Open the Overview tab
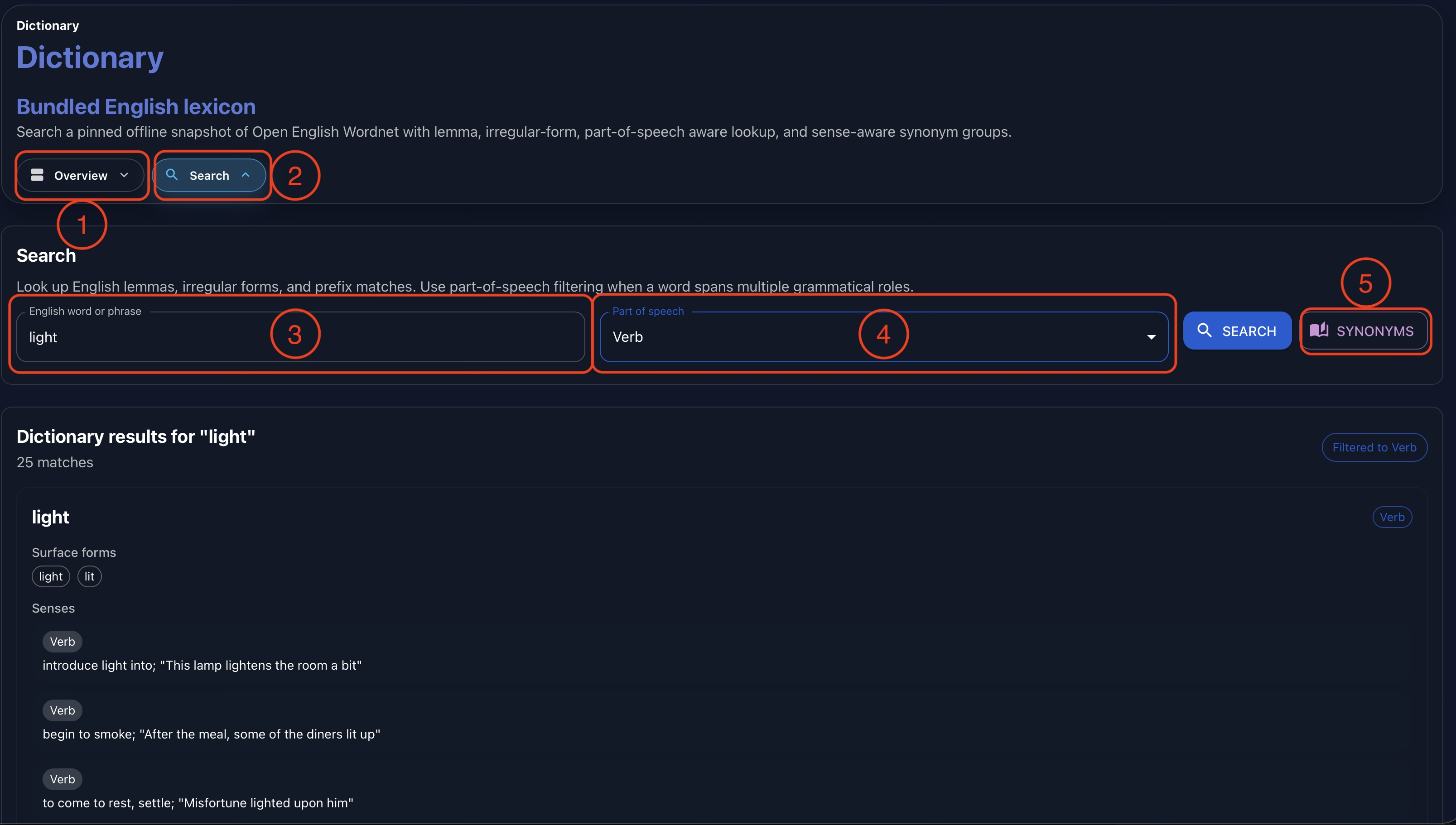Image resolution: width=1456 pixels, height=825 pixels. point(81,175)
